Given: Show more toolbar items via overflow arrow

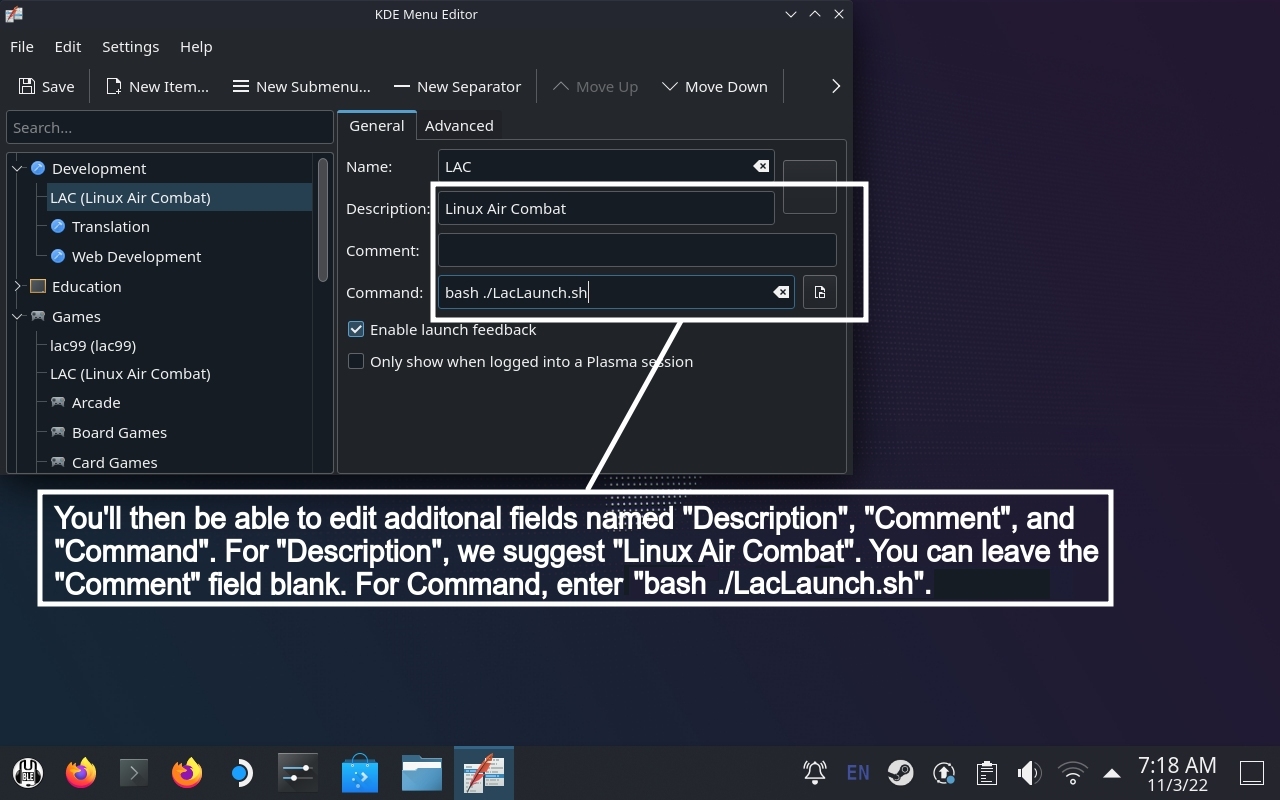Looking at the screenshot, I should [x=836, y=86].
